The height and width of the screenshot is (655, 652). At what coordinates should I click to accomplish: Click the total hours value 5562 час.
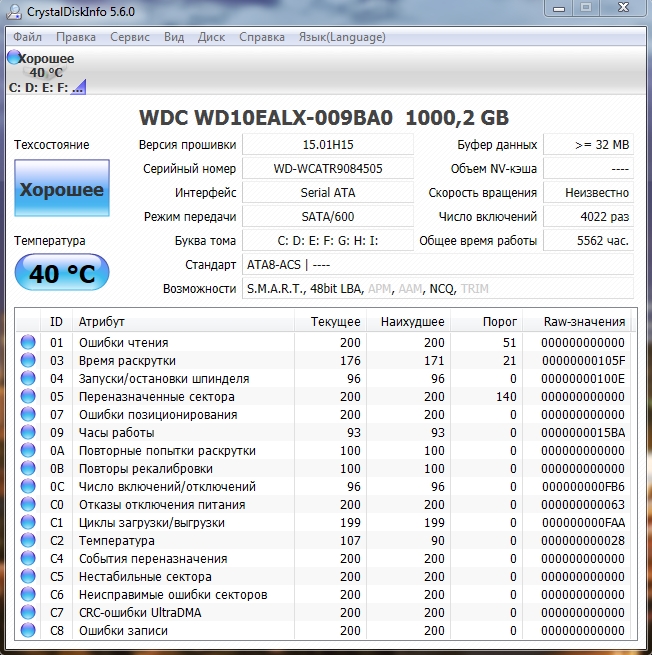(x=588, y=241)
